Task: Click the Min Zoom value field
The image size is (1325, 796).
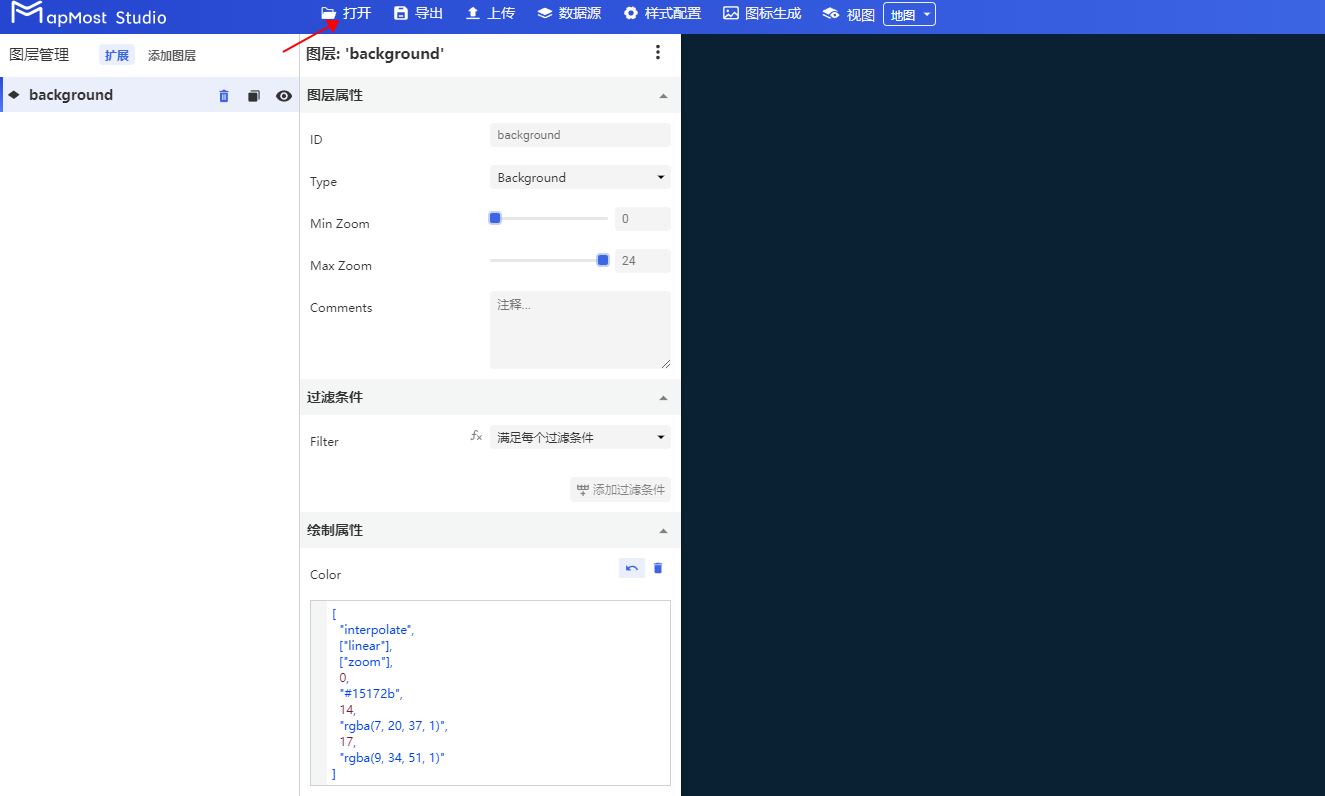Action: coord(642,219)
